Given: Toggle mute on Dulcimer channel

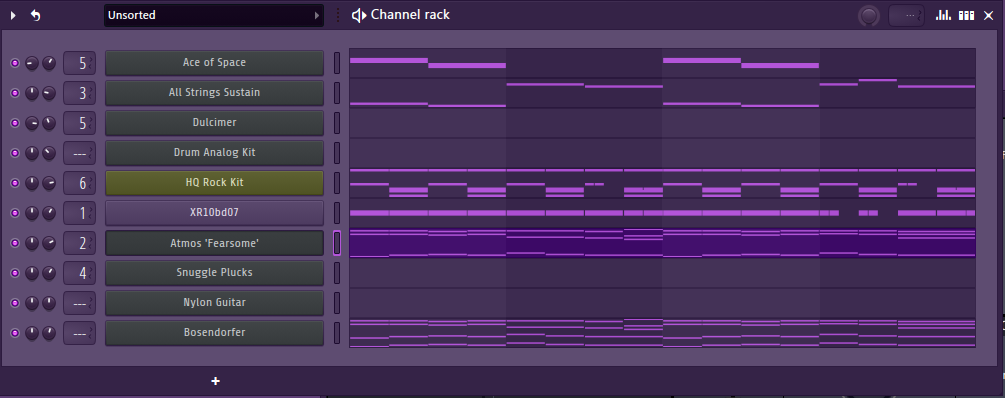Looking at the screenshot, I should pos(15,123).
